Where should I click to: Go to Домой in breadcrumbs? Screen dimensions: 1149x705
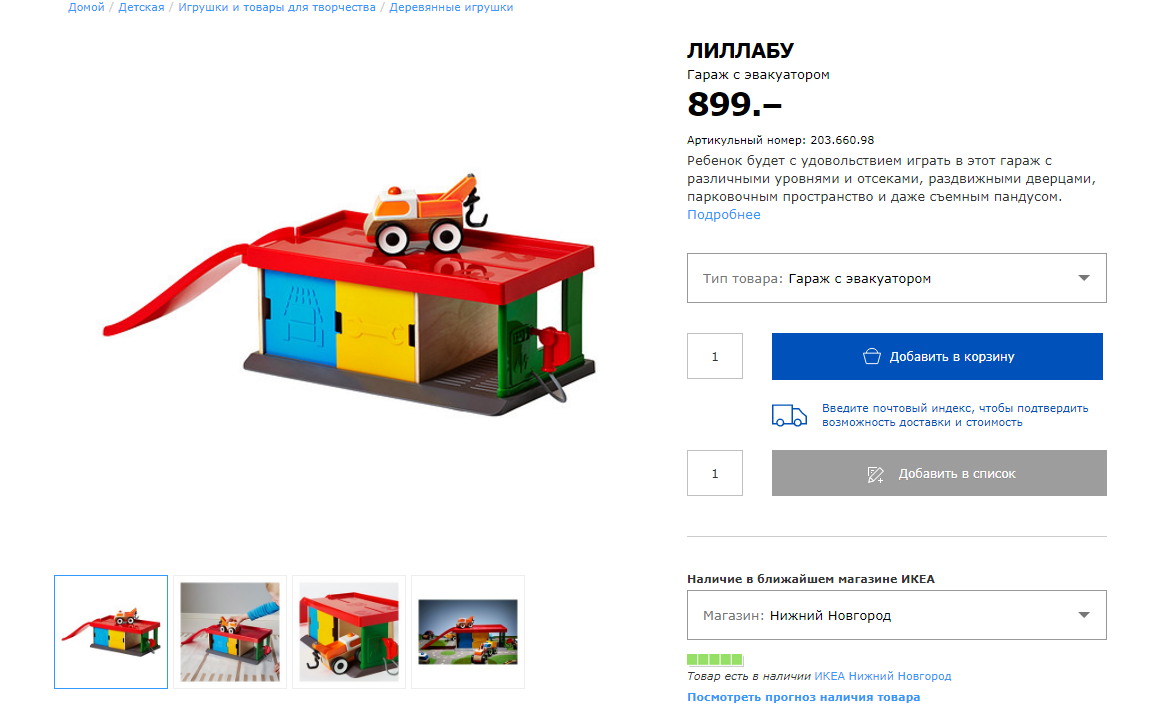pyautogui.click(x=86, y=7)
